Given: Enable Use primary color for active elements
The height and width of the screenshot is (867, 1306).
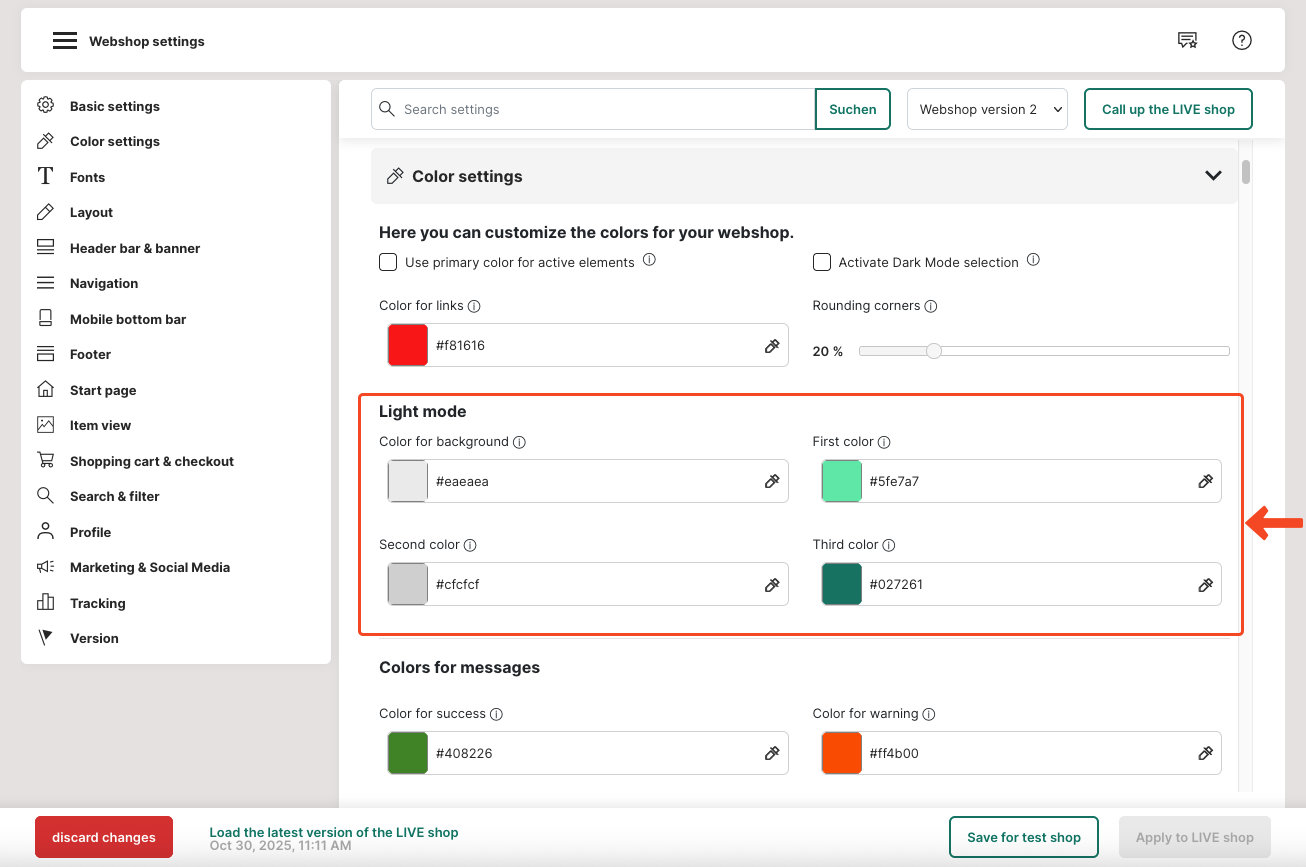Looking at the screenshot, I should [388, 262].
